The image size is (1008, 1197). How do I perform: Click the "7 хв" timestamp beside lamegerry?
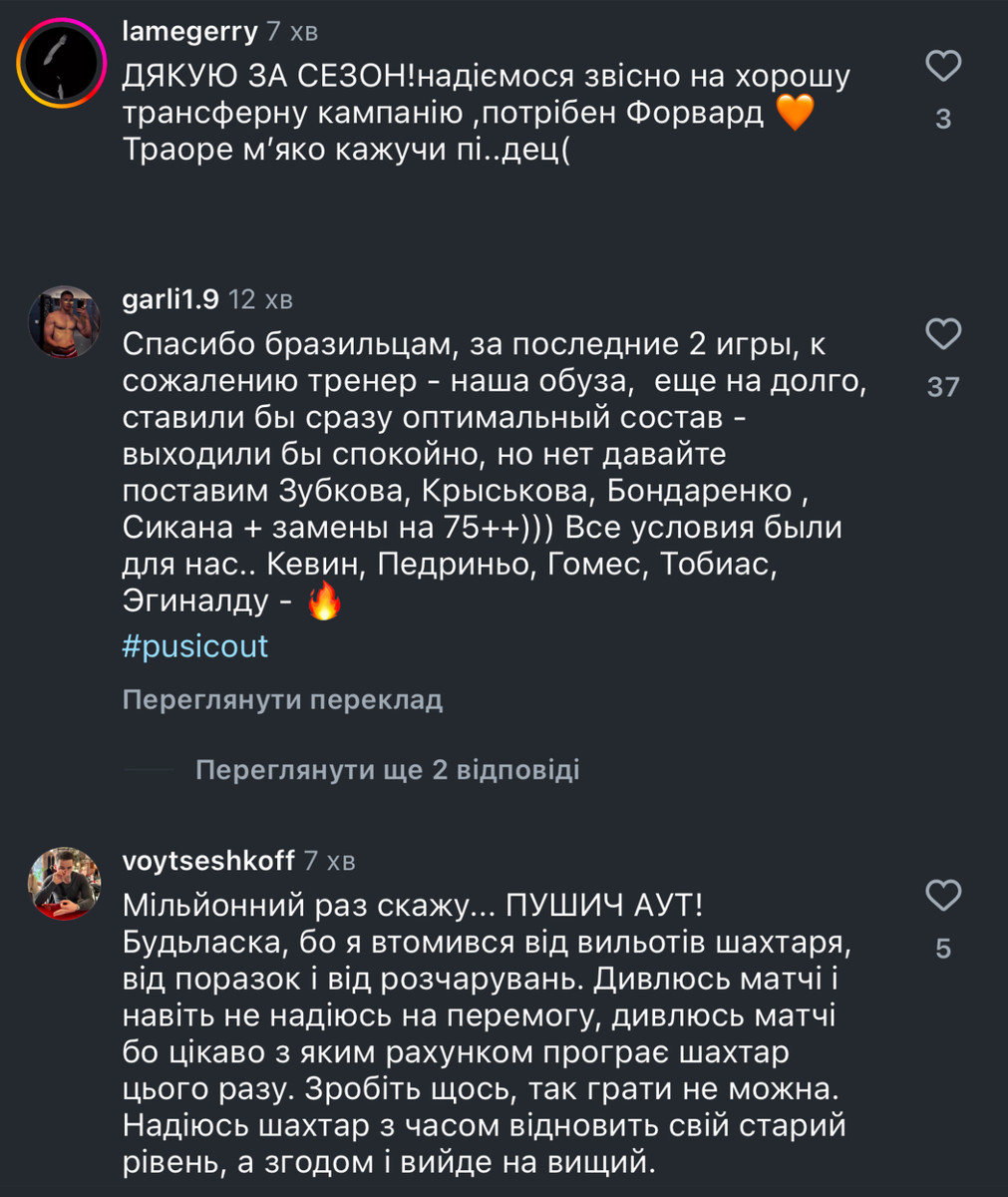click(x=291, y=32)
